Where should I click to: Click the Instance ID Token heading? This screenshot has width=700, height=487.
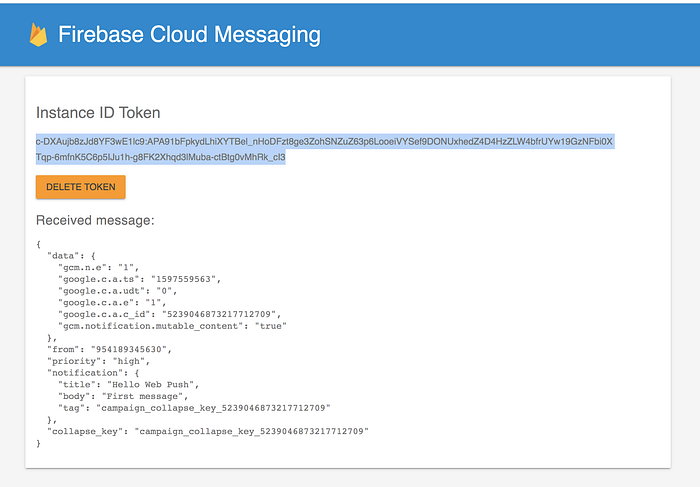coord(98,112)
